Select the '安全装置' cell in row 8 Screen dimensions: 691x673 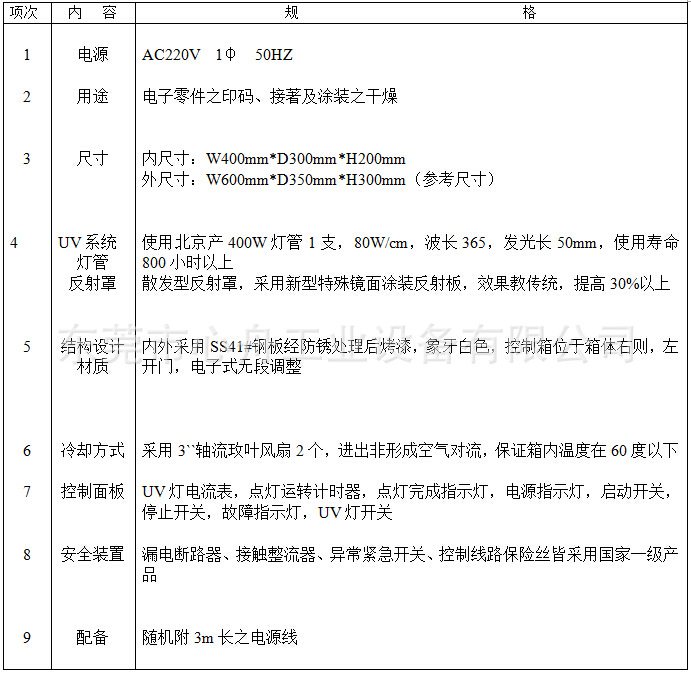point(93,554)
